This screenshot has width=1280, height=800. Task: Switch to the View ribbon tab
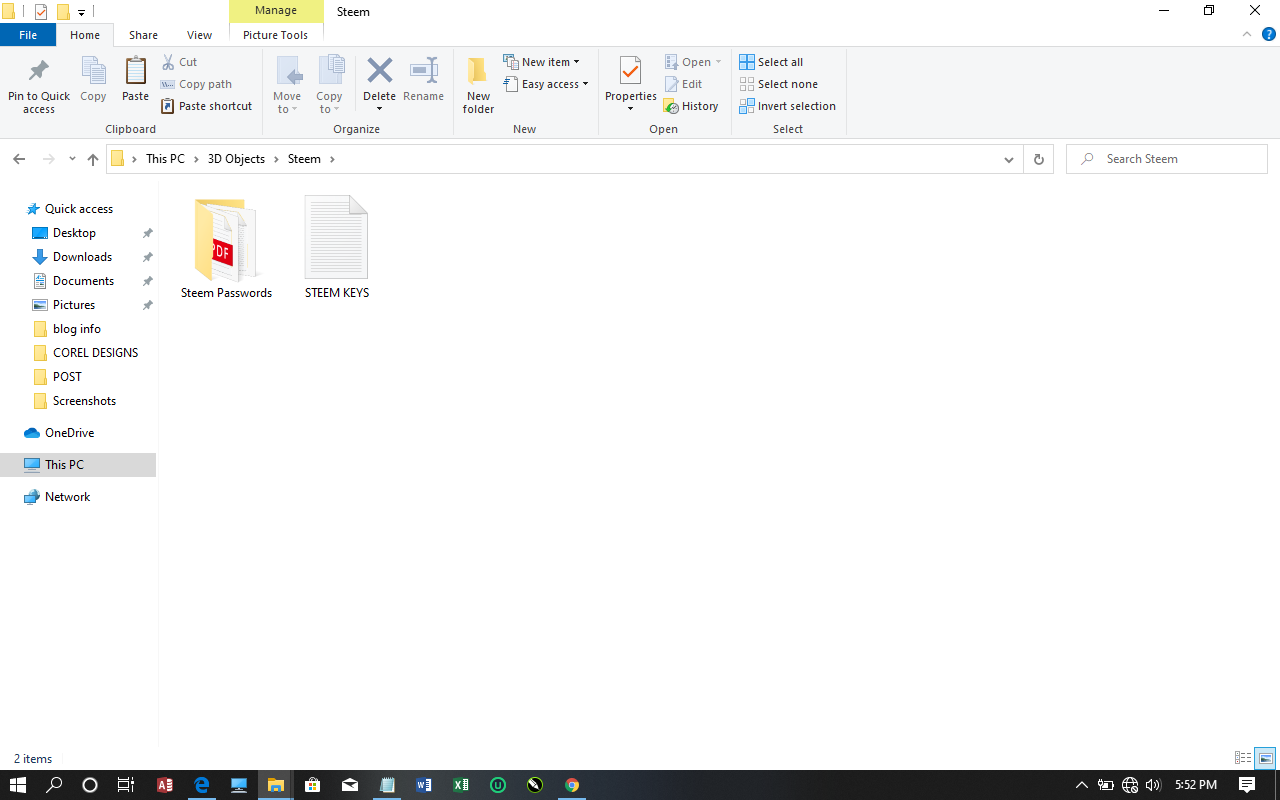pos(199,34)
